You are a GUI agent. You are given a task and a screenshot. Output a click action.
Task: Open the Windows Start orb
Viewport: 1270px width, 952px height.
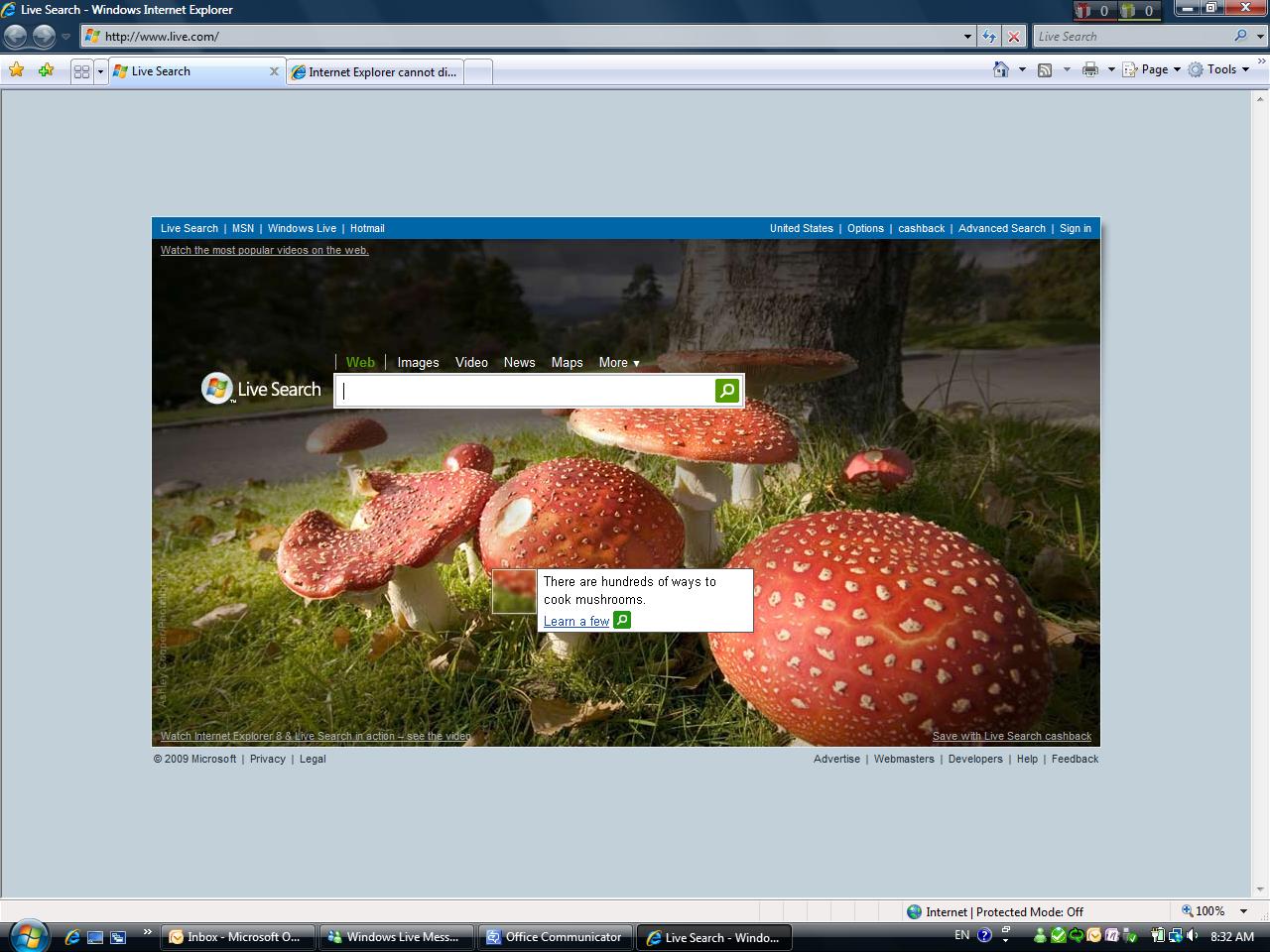coord(27,935)
